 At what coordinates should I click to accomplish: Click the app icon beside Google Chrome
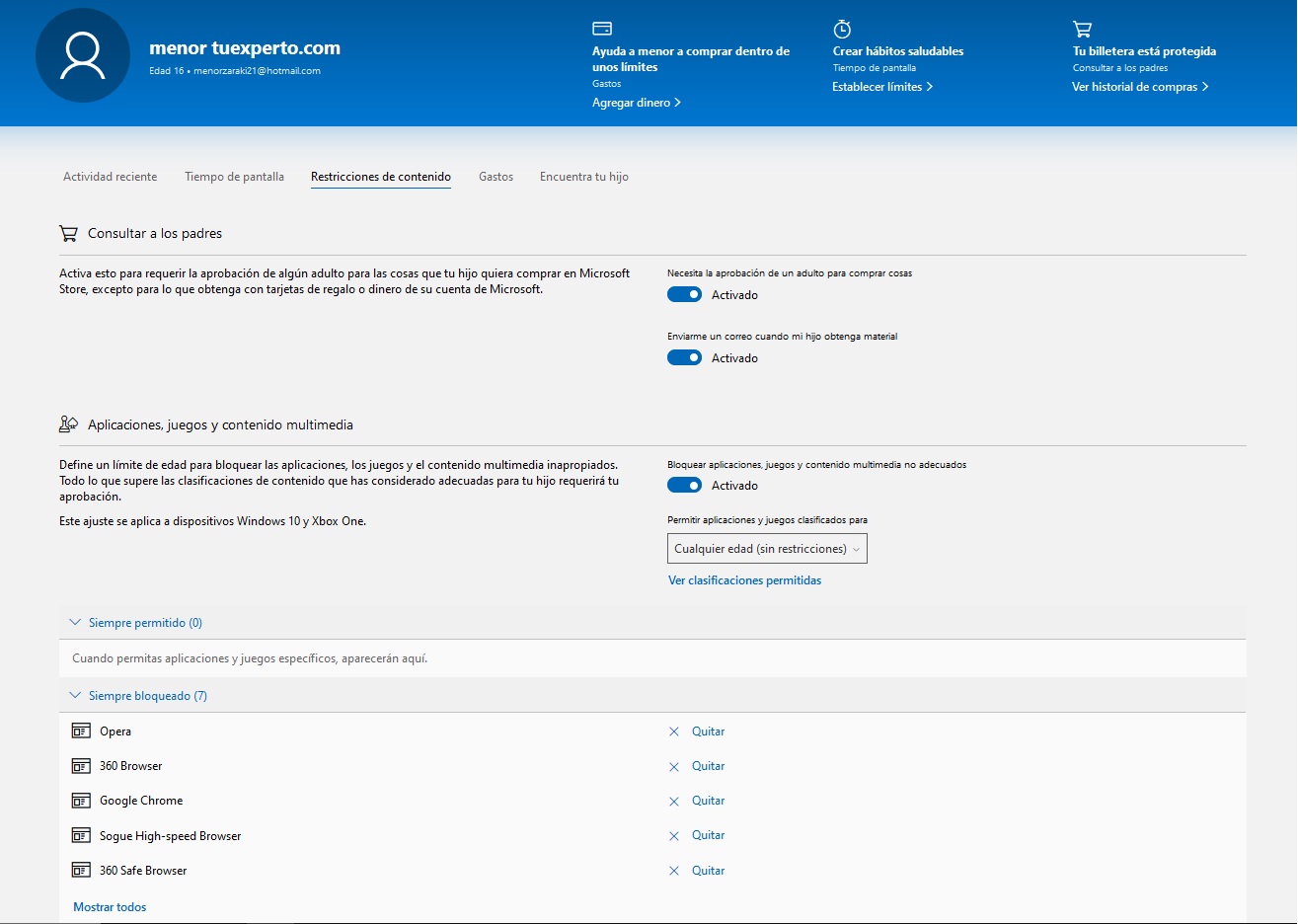coord(81,801)
